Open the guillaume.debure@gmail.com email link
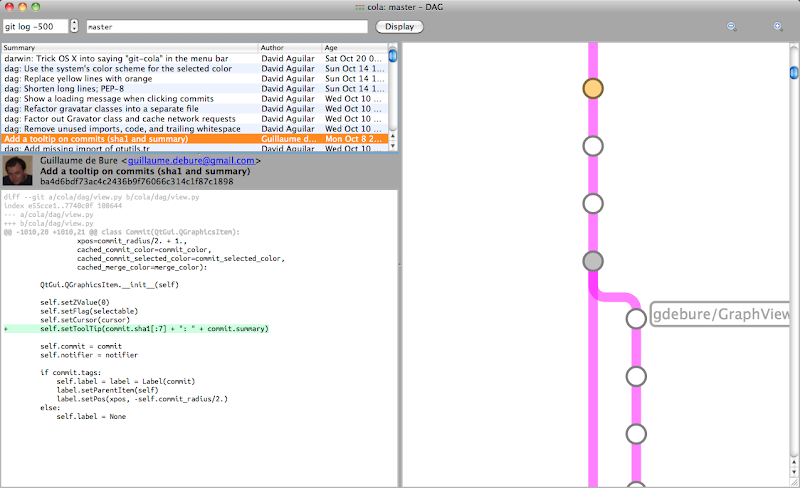Image resolution: width=800 pixels, height=488 pixels. [x=191, y=160]
